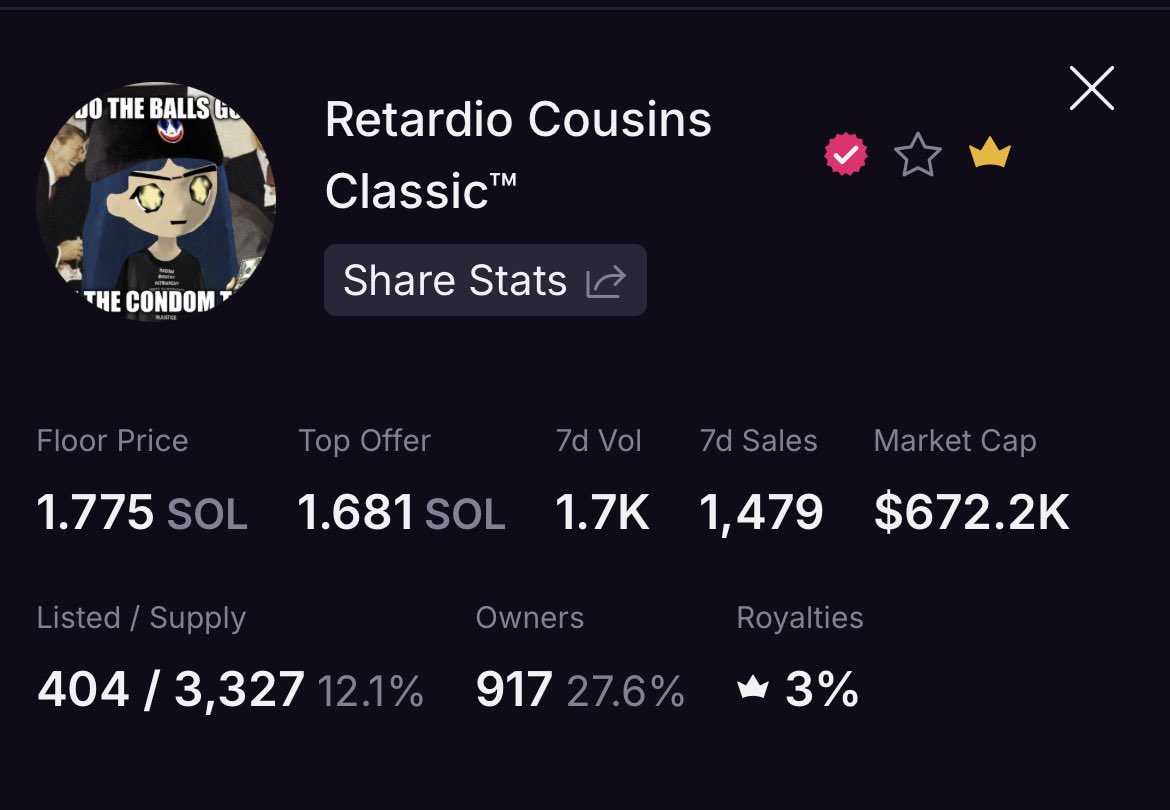This screenshot has height=810, width=1170.
Task: Click the Top Offer value 1.681 SOL
Action: (x=401, y=513)
